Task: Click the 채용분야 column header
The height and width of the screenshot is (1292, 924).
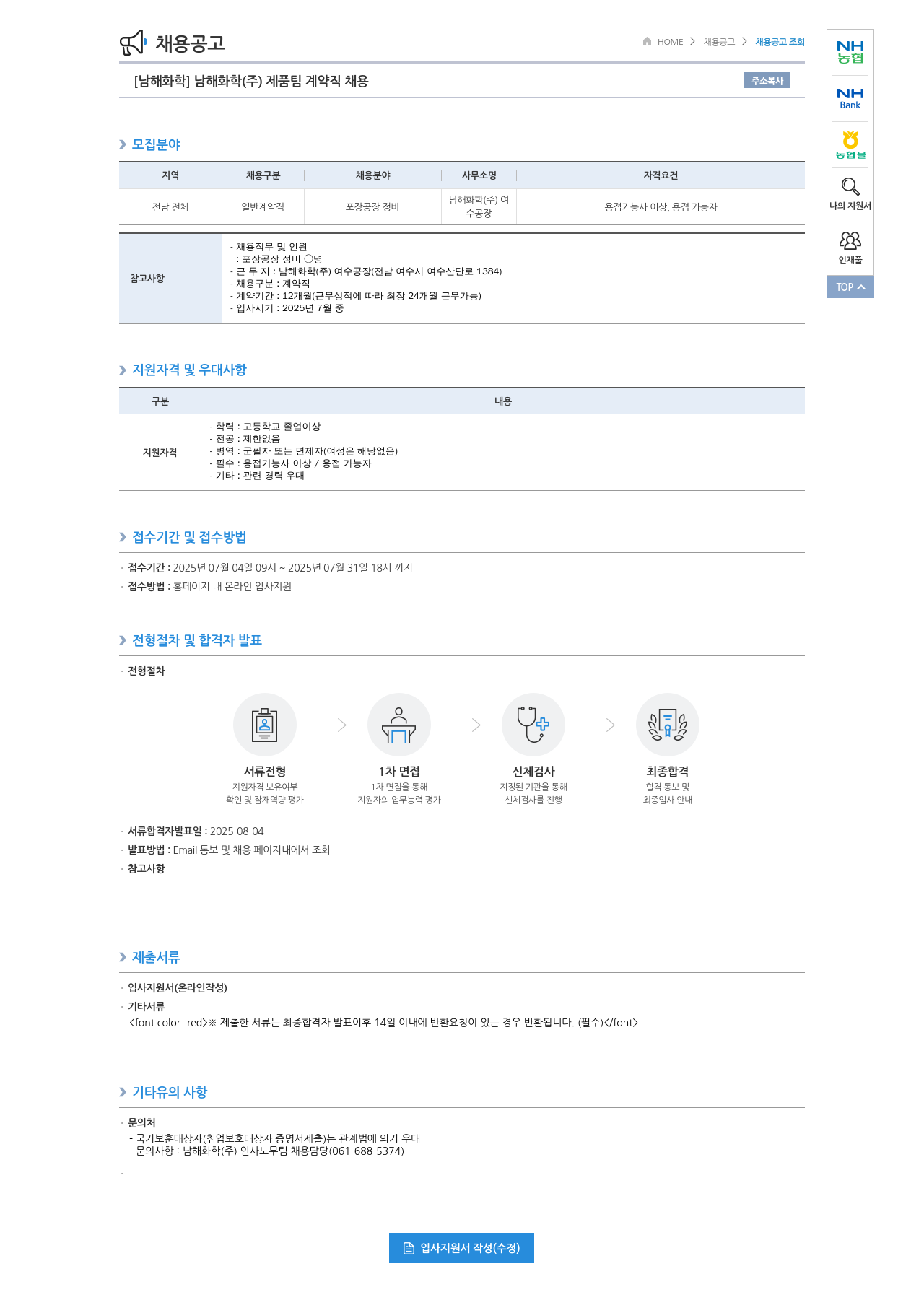Action: (372, 175)
